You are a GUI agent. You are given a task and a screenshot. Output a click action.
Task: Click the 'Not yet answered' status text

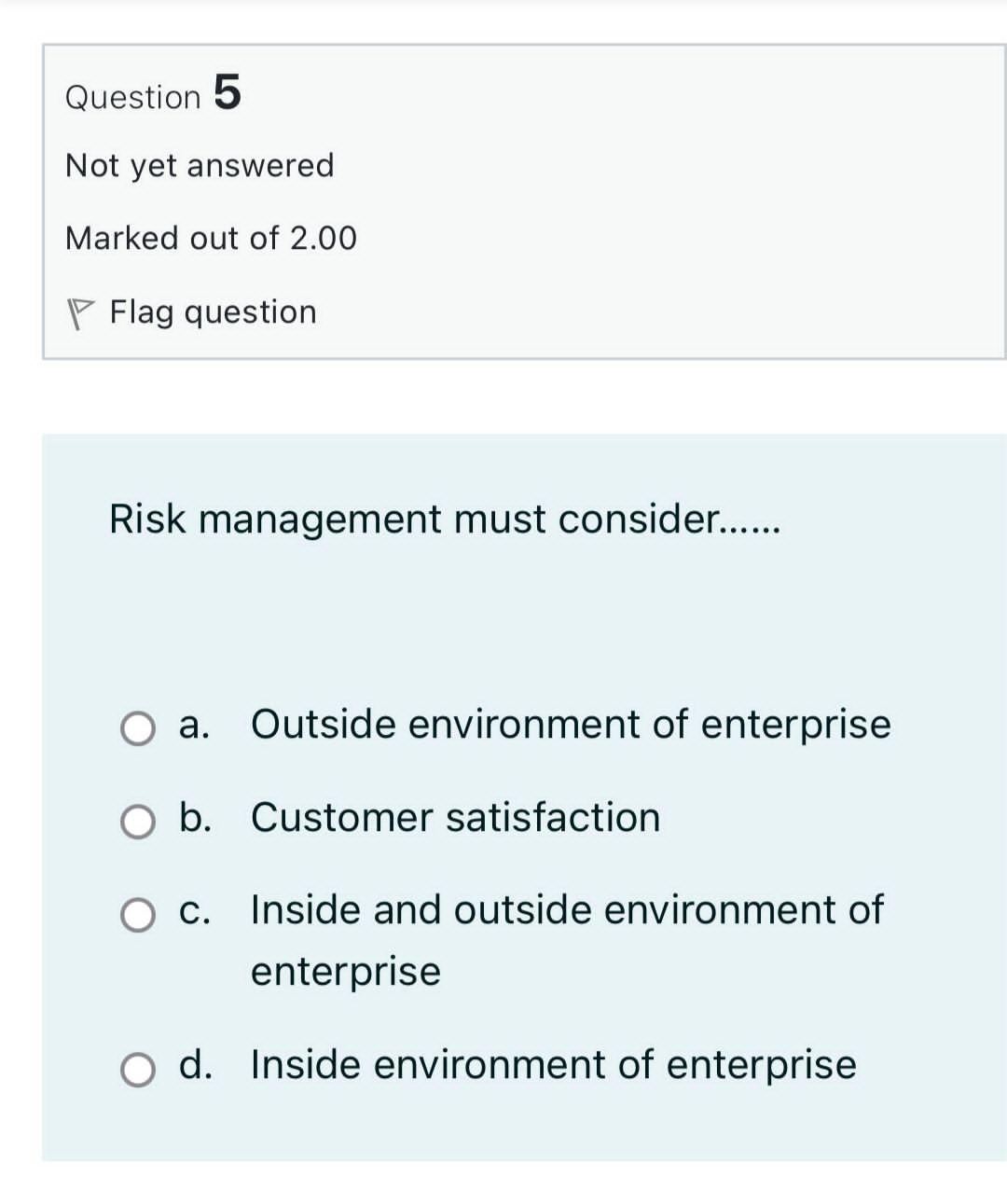(199, 165)
